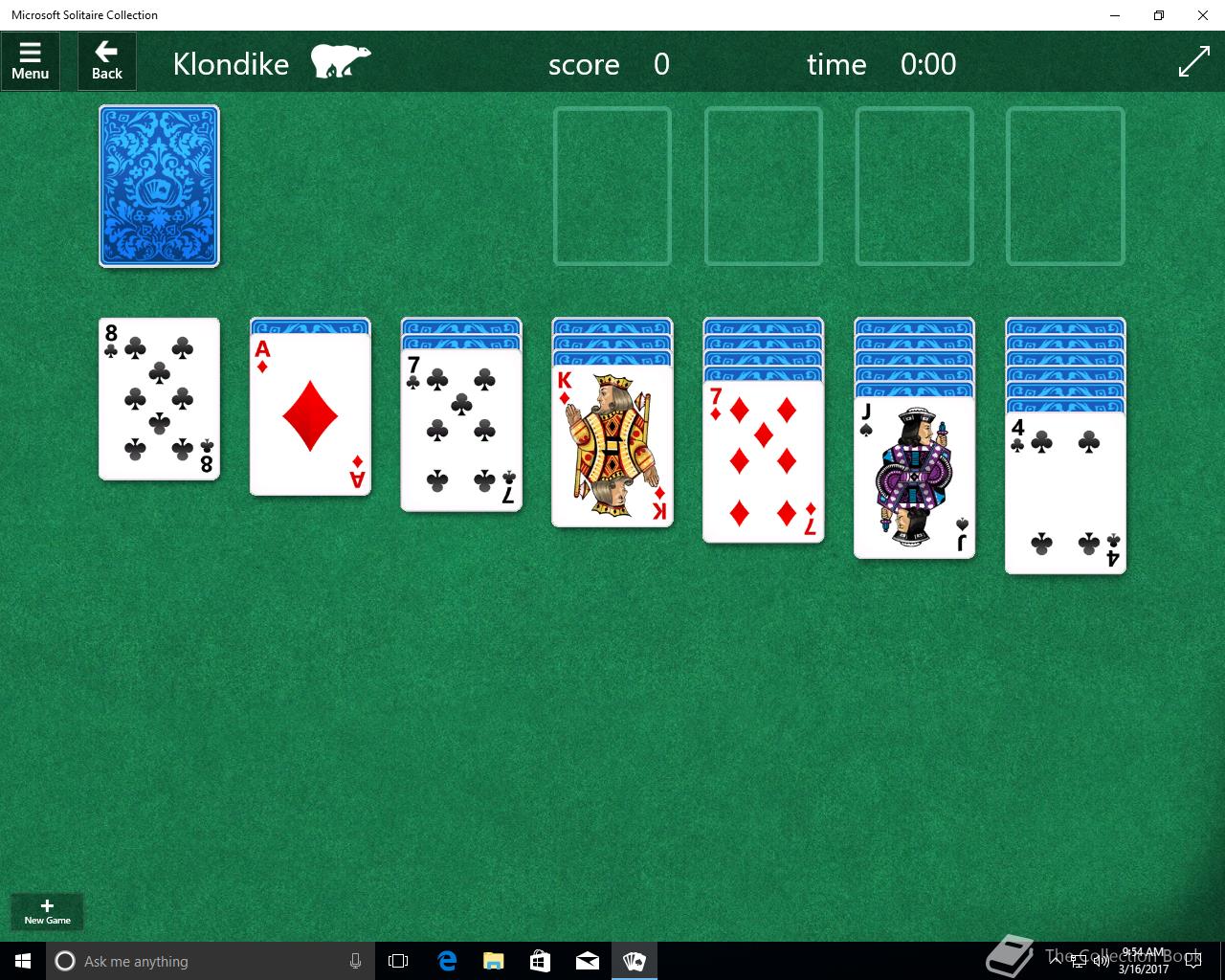The image size is (1225, 980).
Task: Open File Explorer from taskbar
Action: pyautogui.click(x=493, y=961)
